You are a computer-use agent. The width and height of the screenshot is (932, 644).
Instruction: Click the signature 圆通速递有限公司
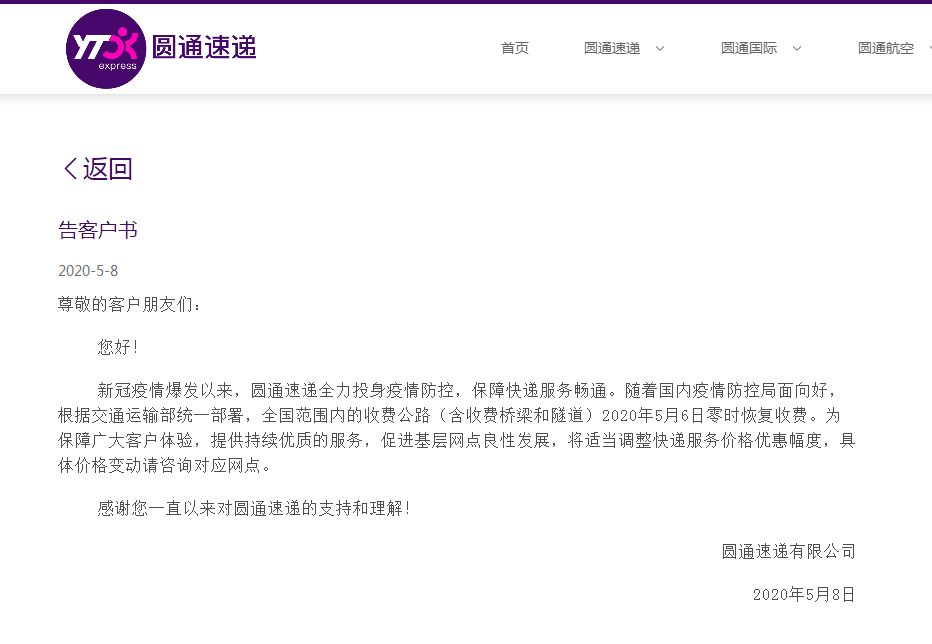(x=789, y=551)
